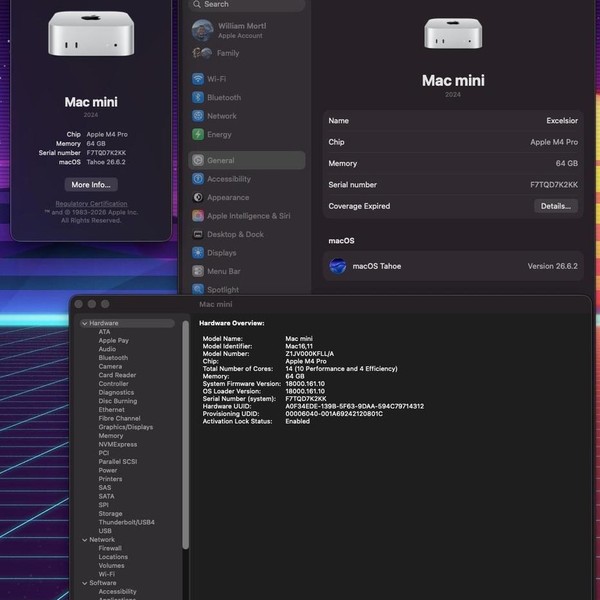Select Graphics/Displays in Hardware list

point(126,427)
